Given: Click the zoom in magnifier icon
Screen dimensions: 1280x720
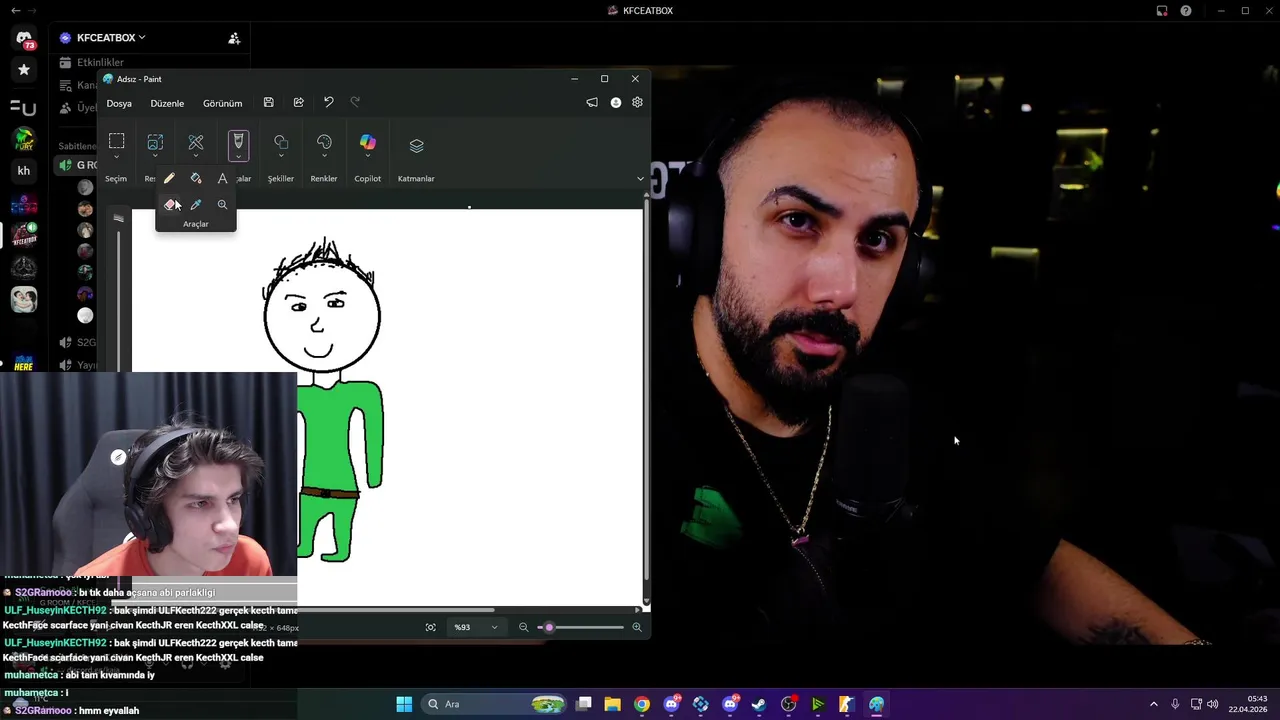Looking at the screenshot, I should 637,627.
